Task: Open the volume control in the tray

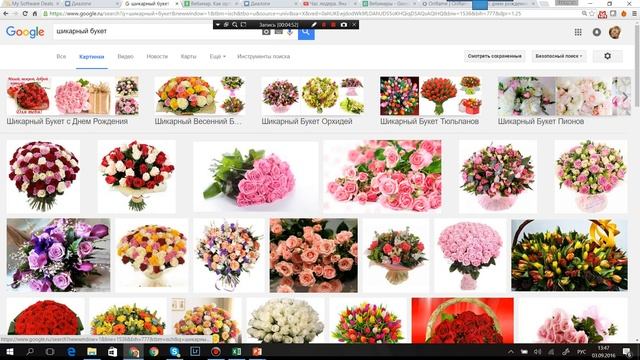Action: [538, 352]
